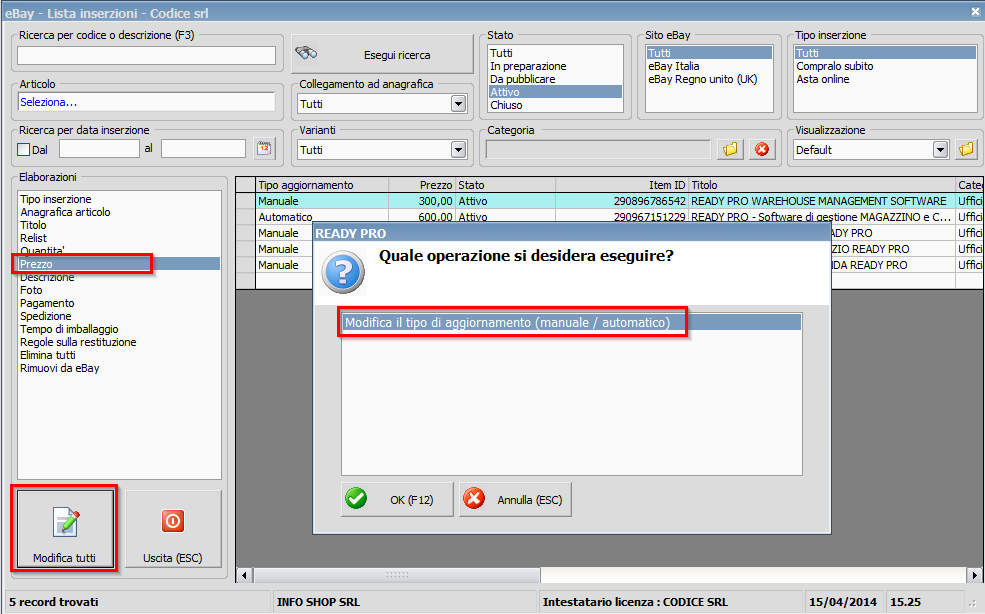
Task: Click horizontal scrollbar left arrow
Action: pos(244,575)
